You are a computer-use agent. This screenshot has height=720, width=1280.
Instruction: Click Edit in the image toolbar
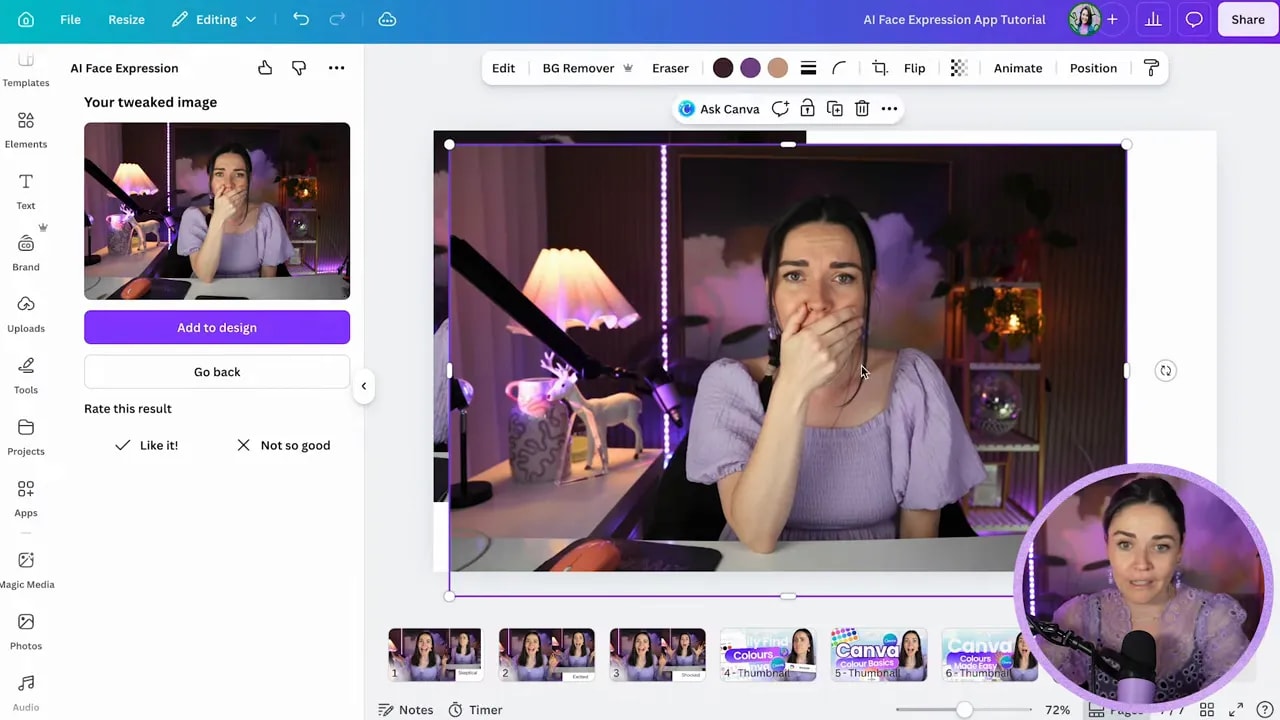[503, 68]
